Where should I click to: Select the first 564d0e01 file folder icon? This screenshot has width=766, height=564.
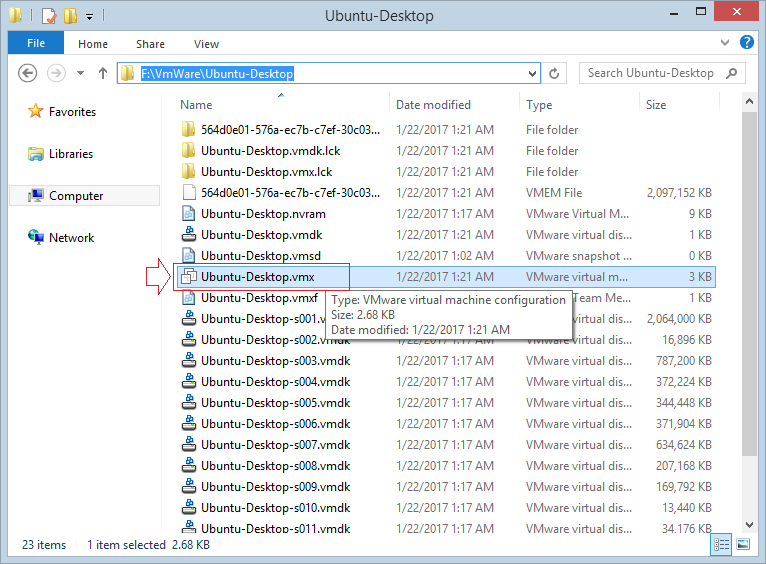point(189,129)
